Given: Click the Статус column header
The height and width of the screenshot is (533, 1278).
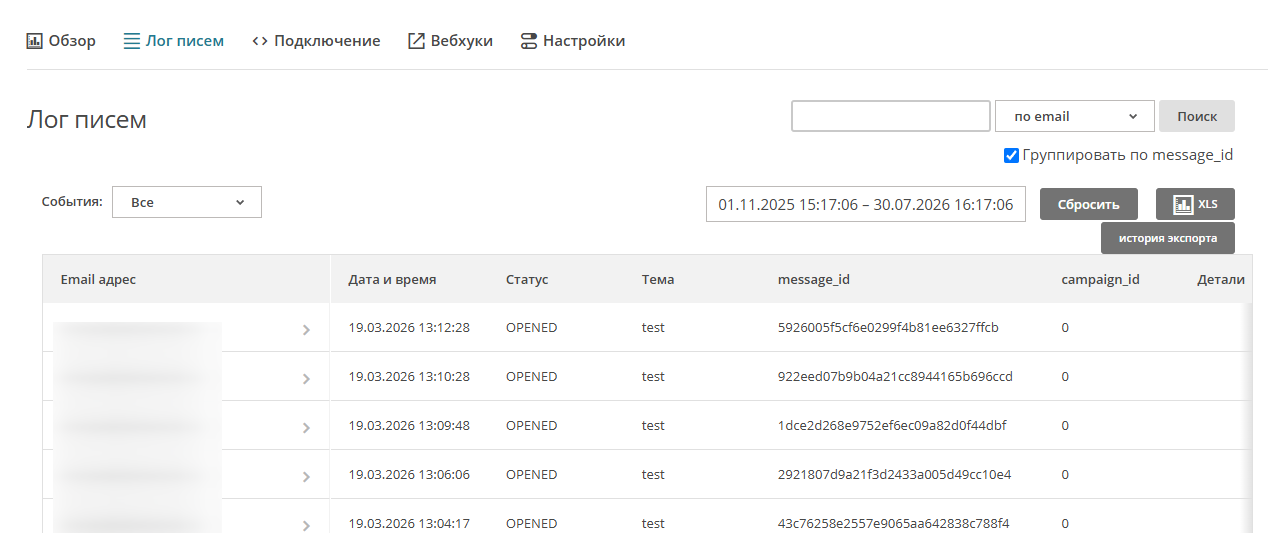Looking at the screenshot, I should point(527,279).
